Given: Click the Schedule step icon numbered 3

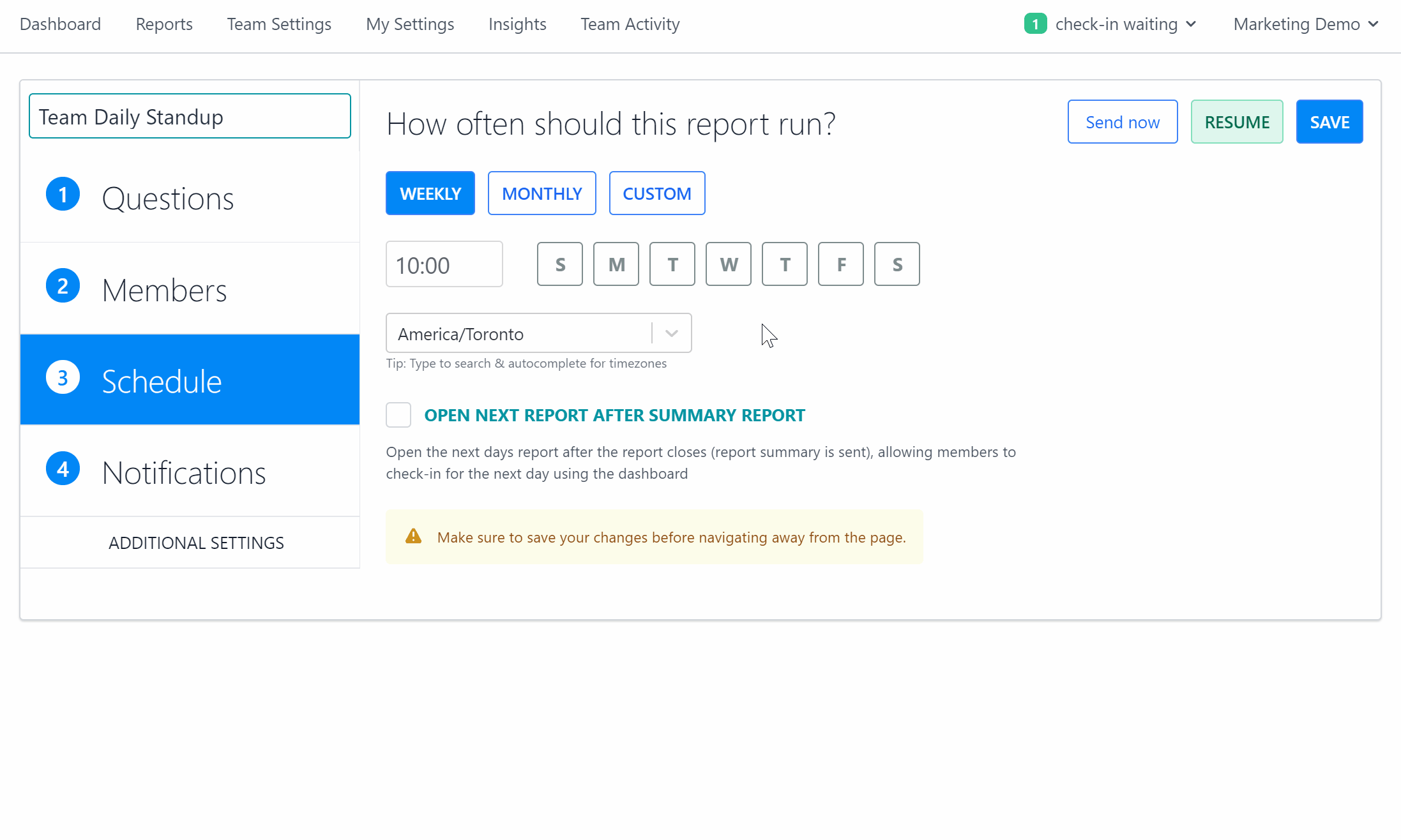Looking at the screenshot, I should [x=63, y=377].
